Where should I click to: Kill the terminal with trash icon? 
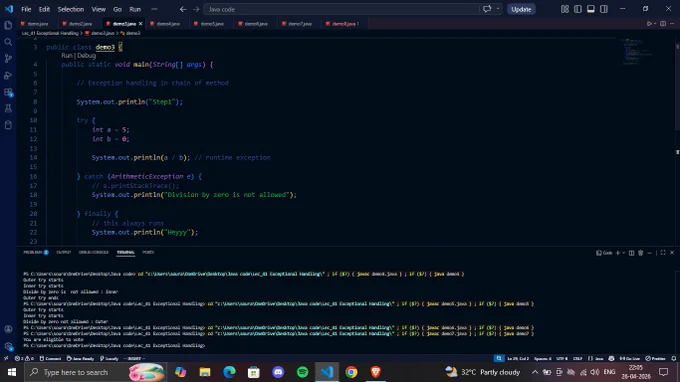pos(641,253)
